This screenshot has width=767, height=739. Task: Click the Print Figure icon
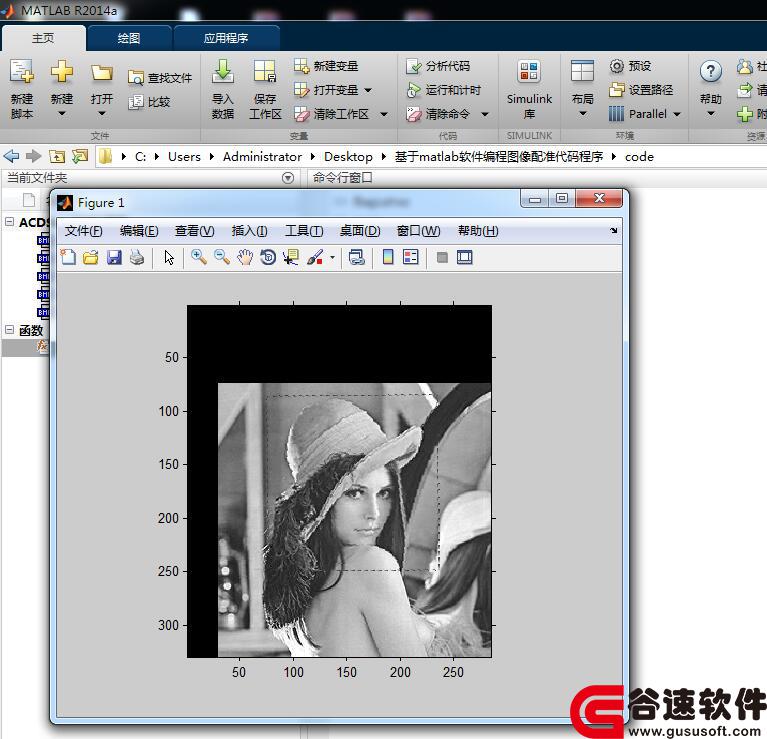click(137, 257)
